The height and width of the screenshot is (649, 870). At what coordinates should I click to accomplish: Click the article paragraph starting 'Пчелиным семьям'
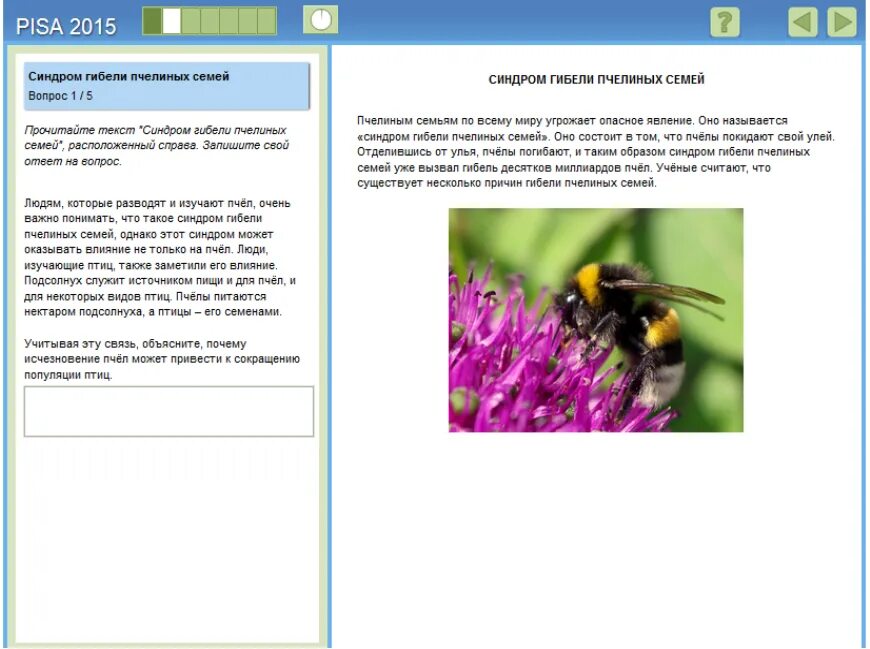coord(596,151)
